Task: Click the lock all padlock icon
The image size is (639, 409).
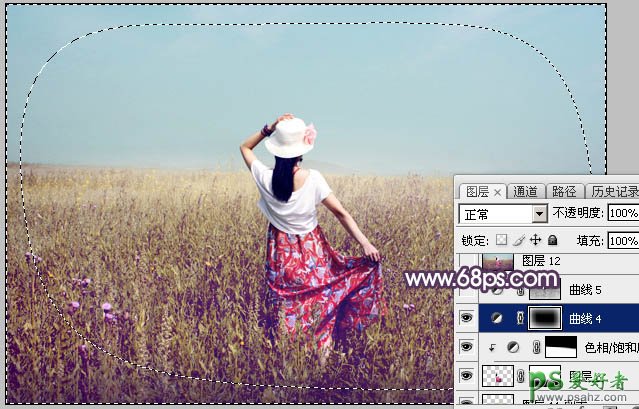Action: [x=551, y=240]
